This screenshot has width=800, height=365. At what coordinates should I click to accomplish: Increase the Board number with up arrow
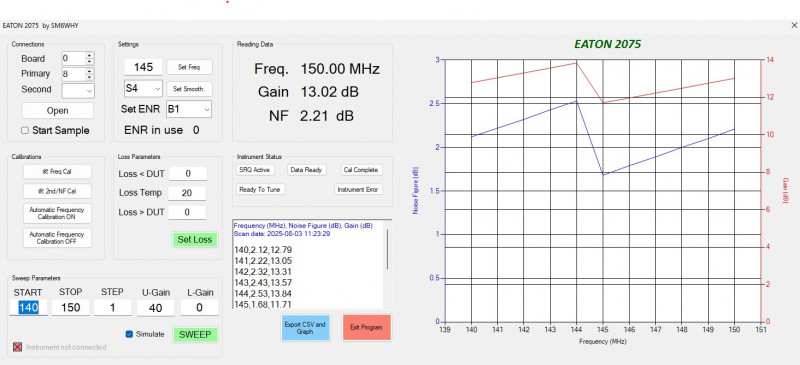point(90,56)
